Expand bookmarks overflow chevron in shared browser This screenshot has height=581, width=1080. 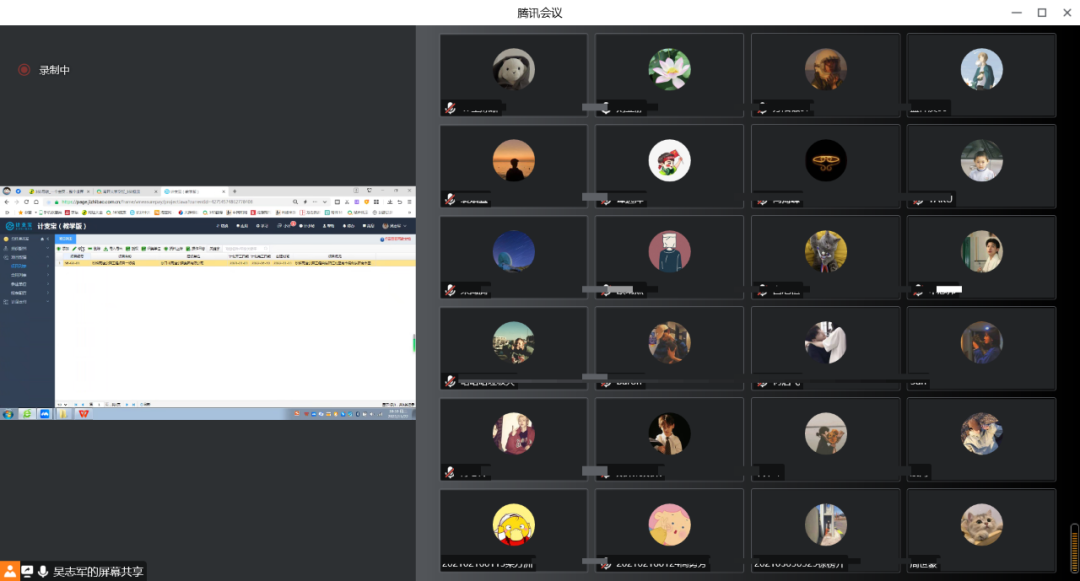pos(411,213)
